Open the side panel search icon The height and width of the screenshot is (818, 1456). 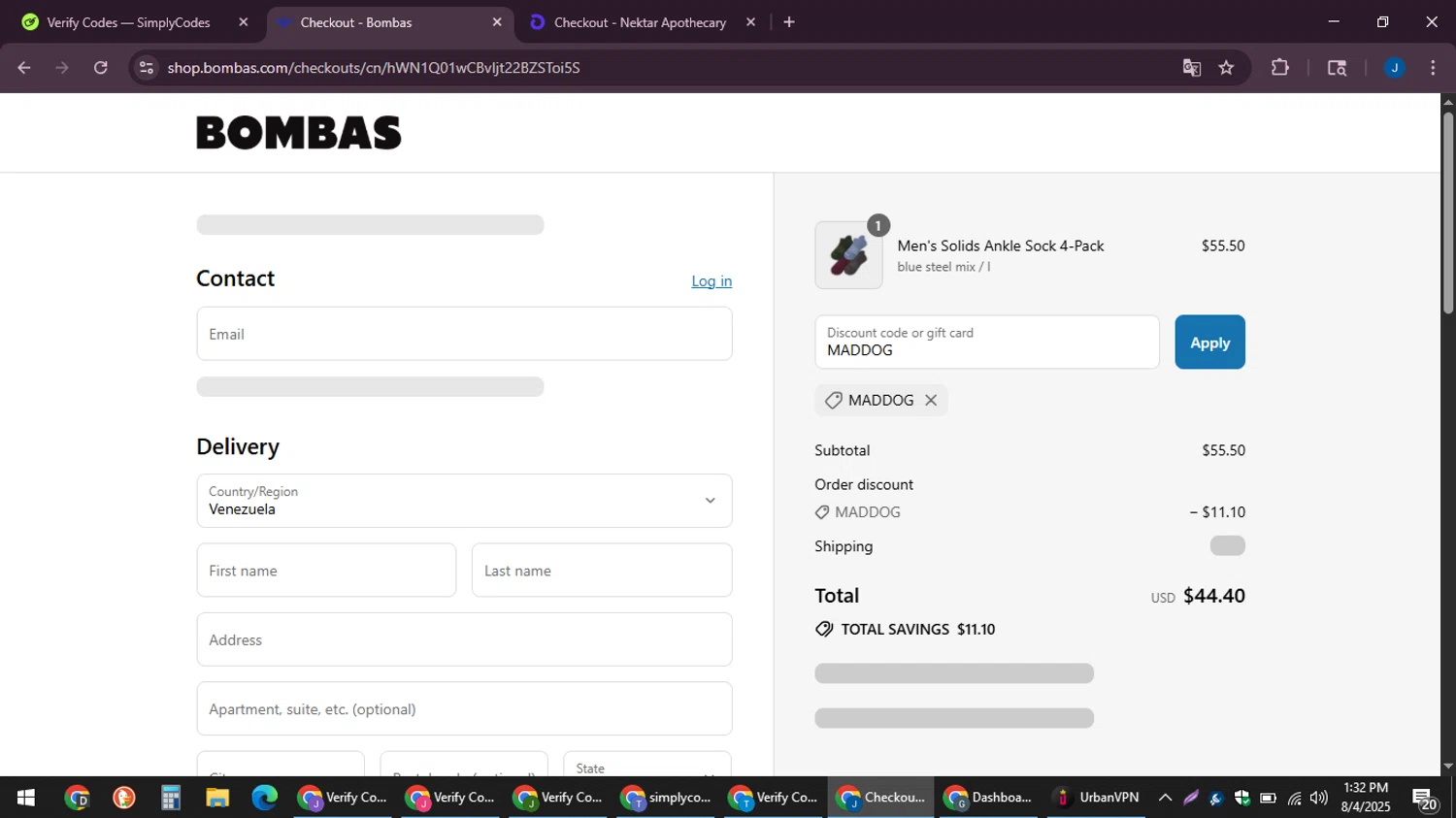[1337, 68]
